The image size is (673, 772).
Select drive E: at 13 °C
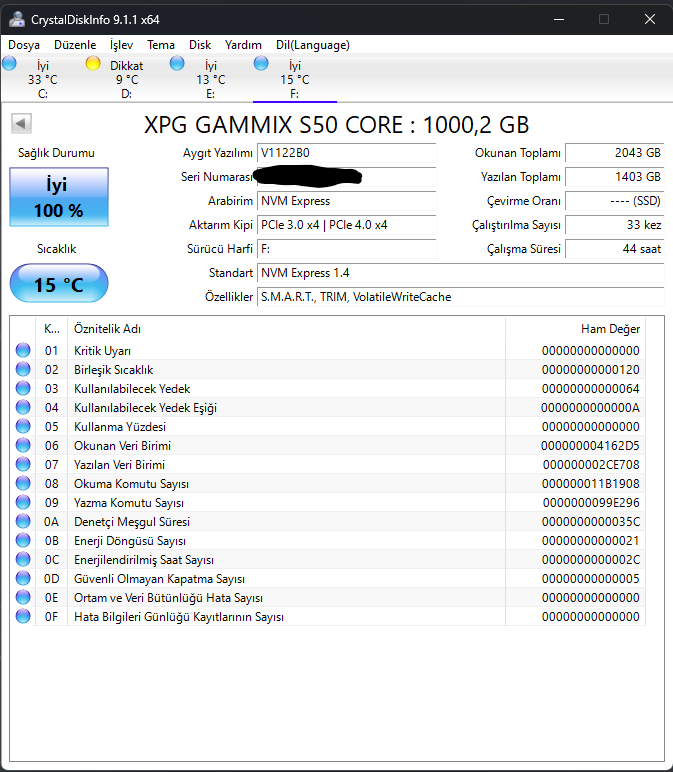[x=211, y=79]
